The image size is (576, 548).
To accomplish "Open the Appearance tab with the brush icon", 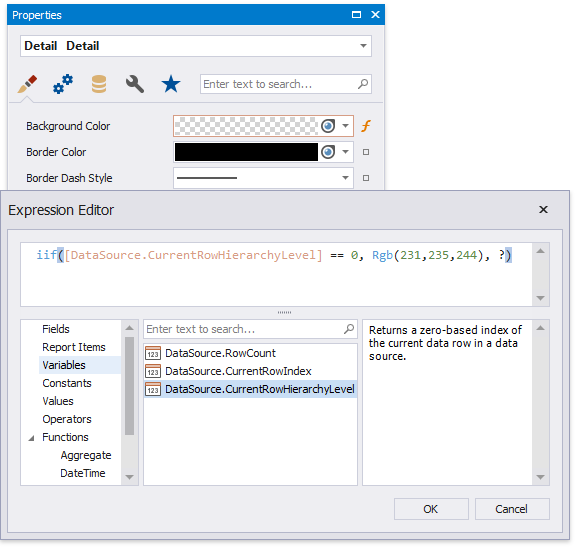I will (x=27, y=84).
